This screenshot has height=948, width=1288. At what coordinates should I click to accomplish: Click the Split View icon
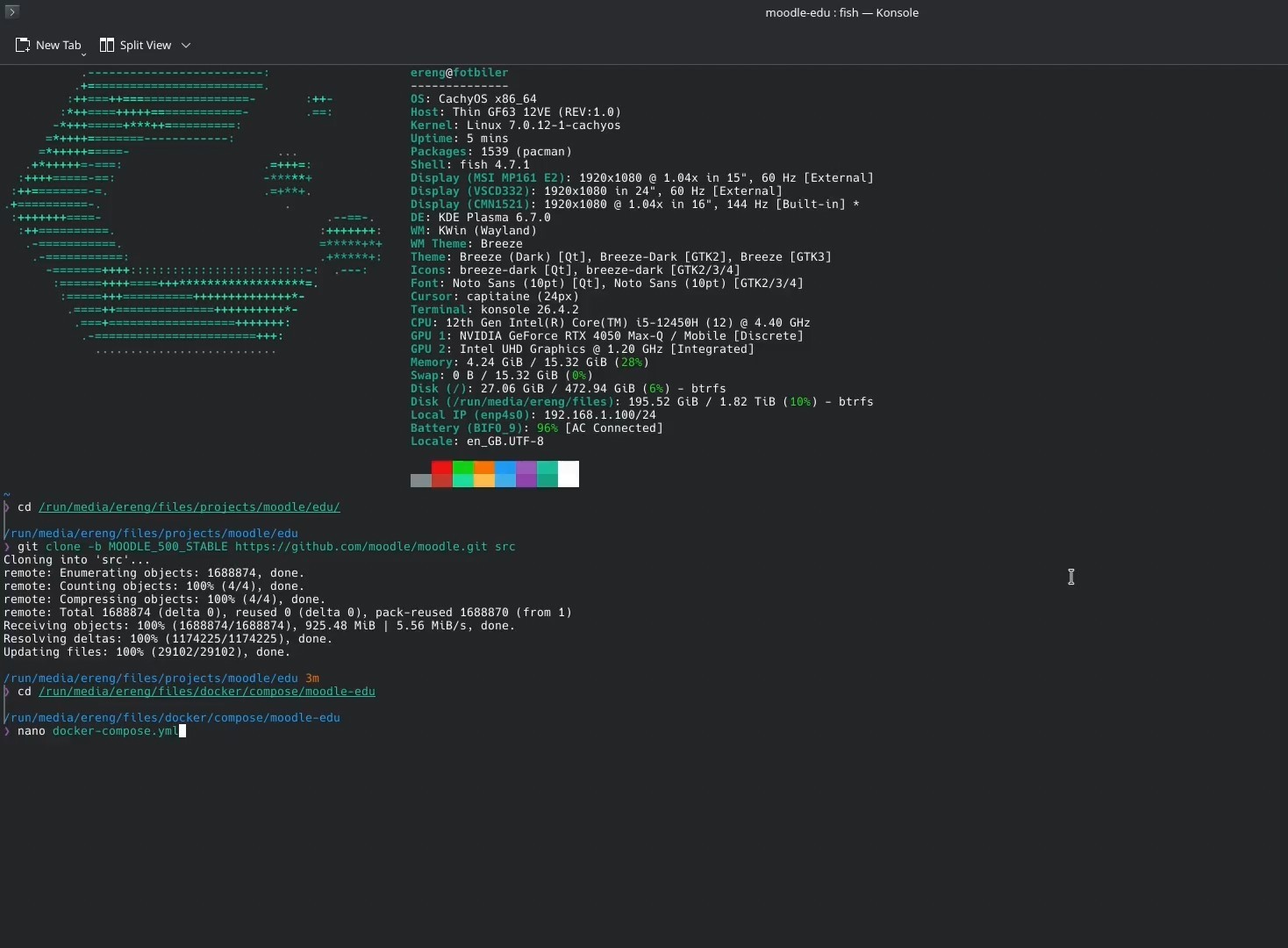(x=107, y=45)
